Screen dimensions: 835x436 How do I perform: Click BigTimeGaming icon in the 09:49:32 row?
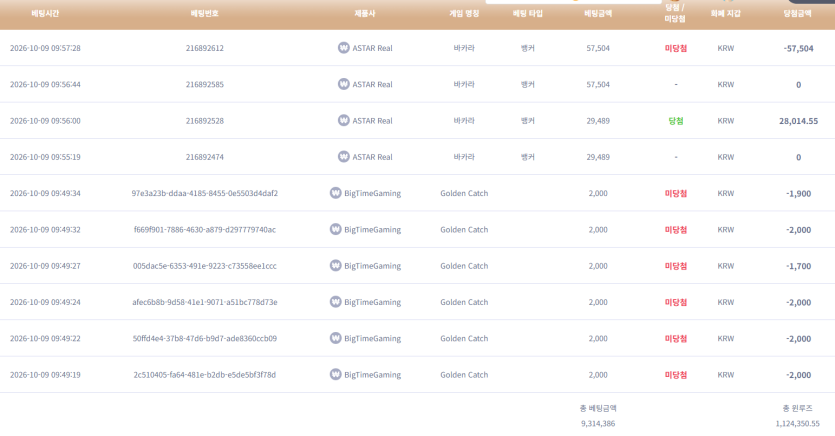click(335, 229)
